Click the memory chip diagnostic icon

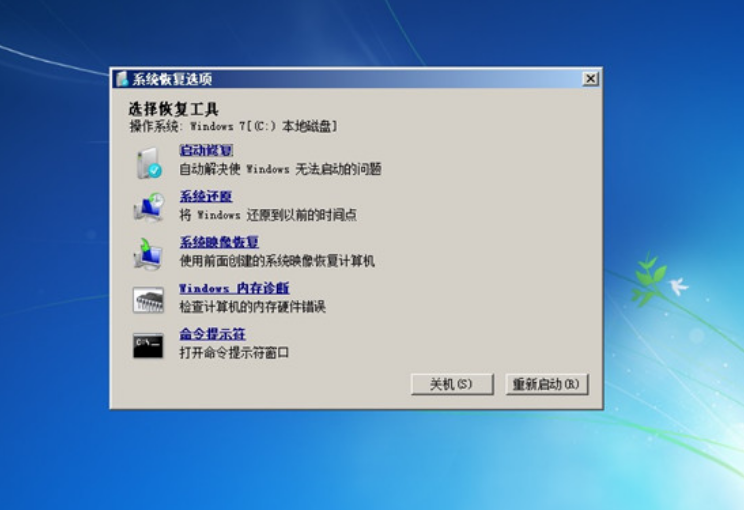pyautogui.click(x=148, y=300)
